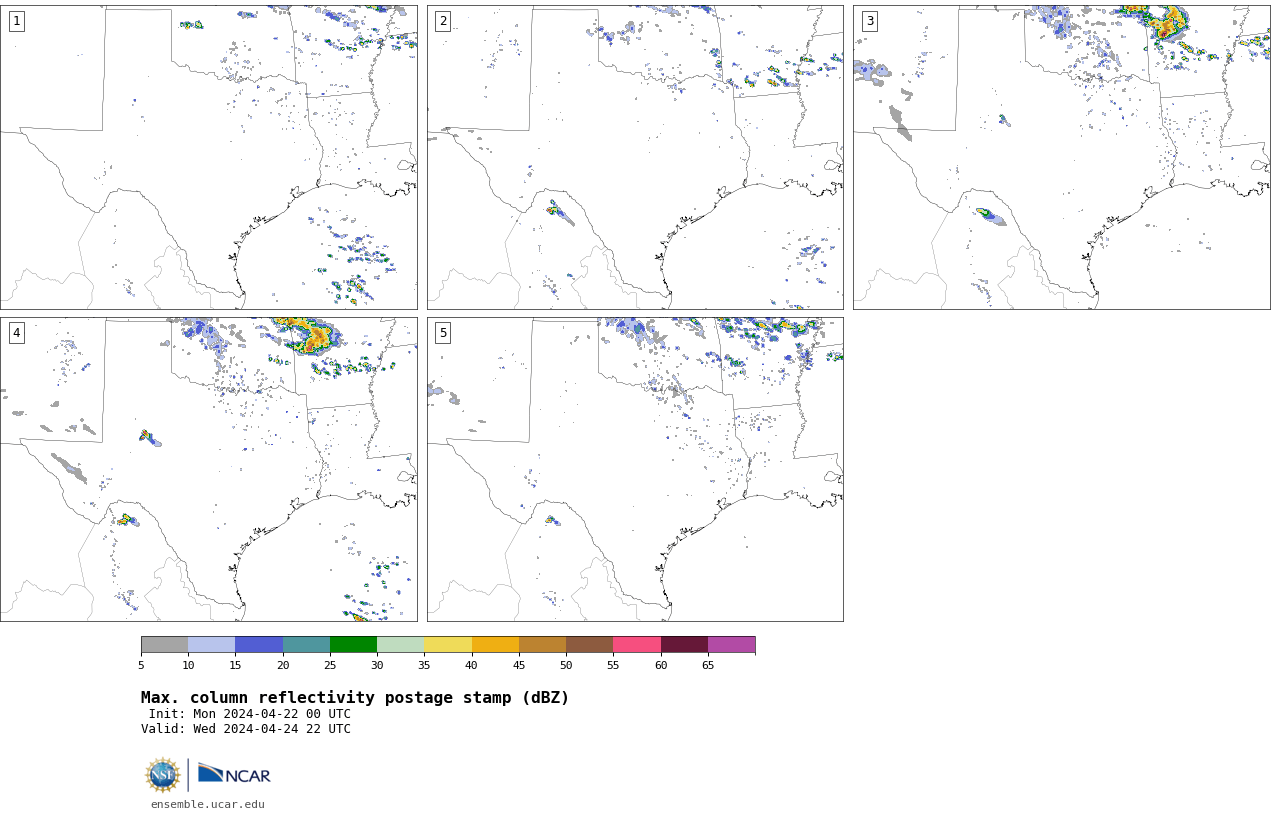Select the member number 2 label box
The height and width of the screenshot is (815, 1280).
point(443,21)
